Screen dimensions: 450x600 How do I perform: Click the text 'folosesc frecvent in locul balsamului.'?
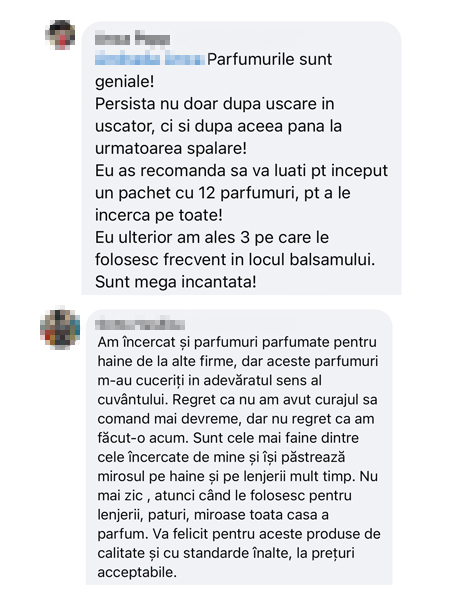235,260
